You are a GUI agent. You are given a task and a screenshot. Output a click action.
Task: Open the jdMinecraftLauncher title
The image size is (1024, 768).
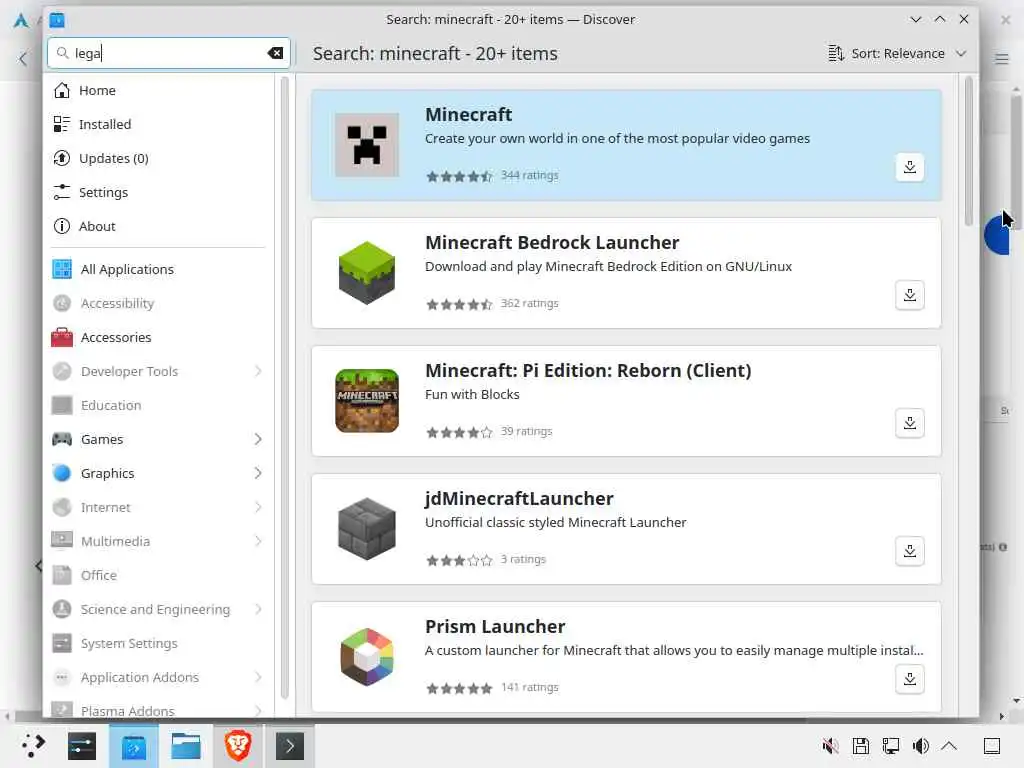(519, 498)
